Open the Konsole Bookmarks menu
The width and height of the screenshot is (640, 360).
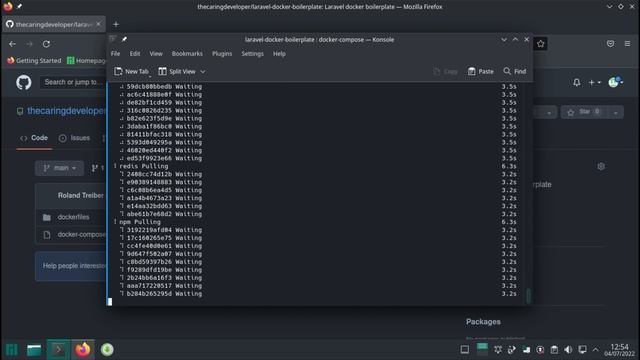click(187, 54)
